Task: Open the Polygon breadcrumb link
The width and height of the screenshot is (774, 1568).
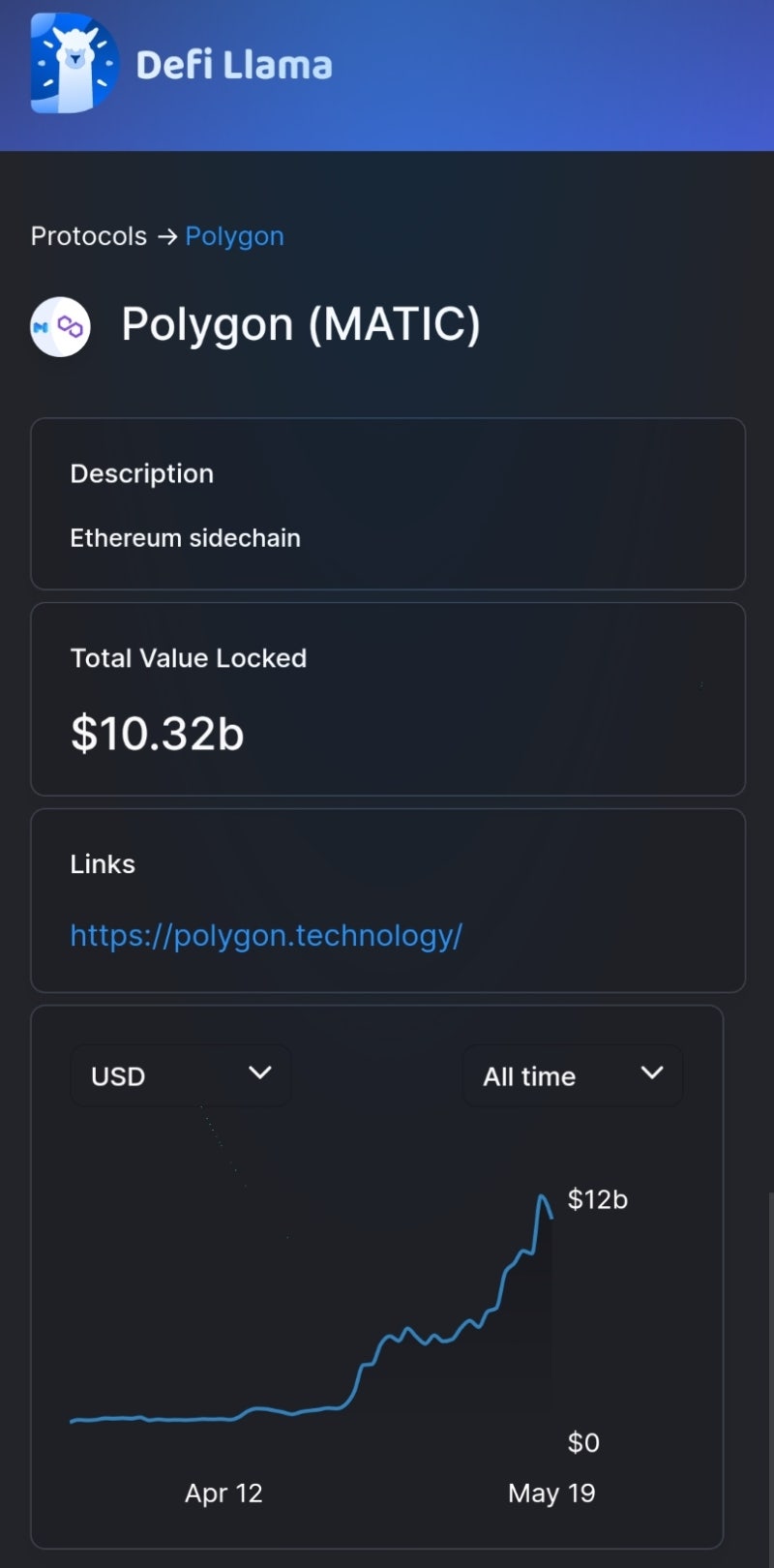Action: pyautogui.click(x=234, y=236)
